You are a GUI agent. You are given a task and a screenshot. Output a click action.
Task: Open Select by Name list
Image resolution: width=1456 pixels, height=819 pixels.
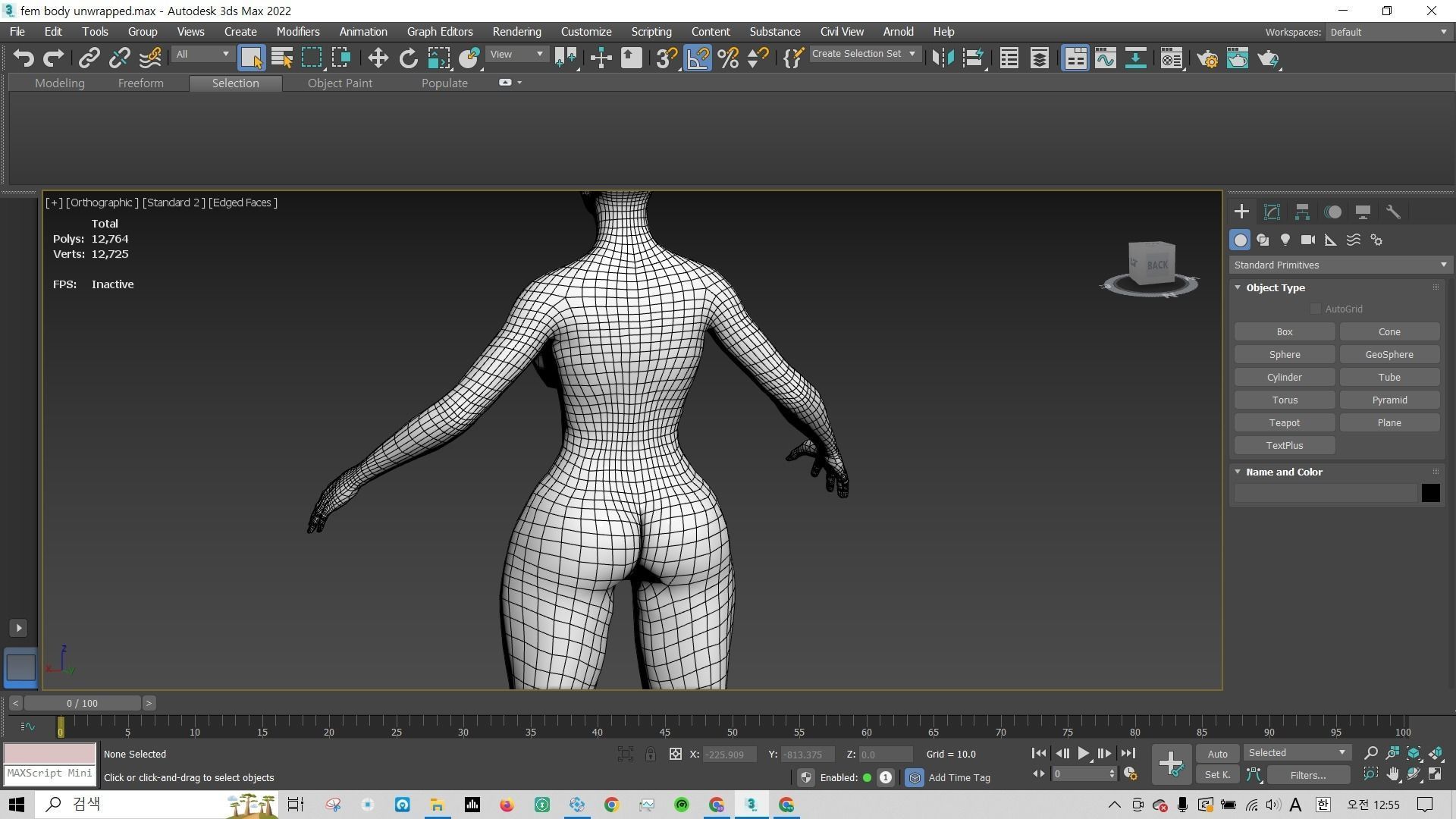point(281,58)
